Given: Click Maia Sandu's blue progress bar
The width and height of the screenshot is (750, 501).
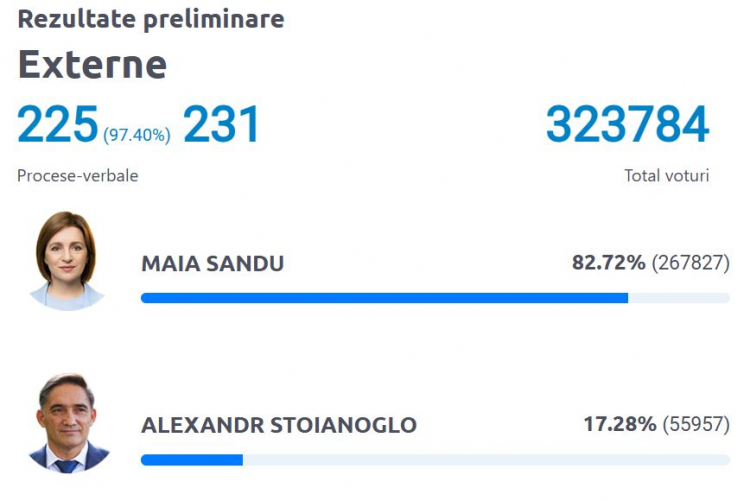Looking at the screenshot, I should [385, 298].
